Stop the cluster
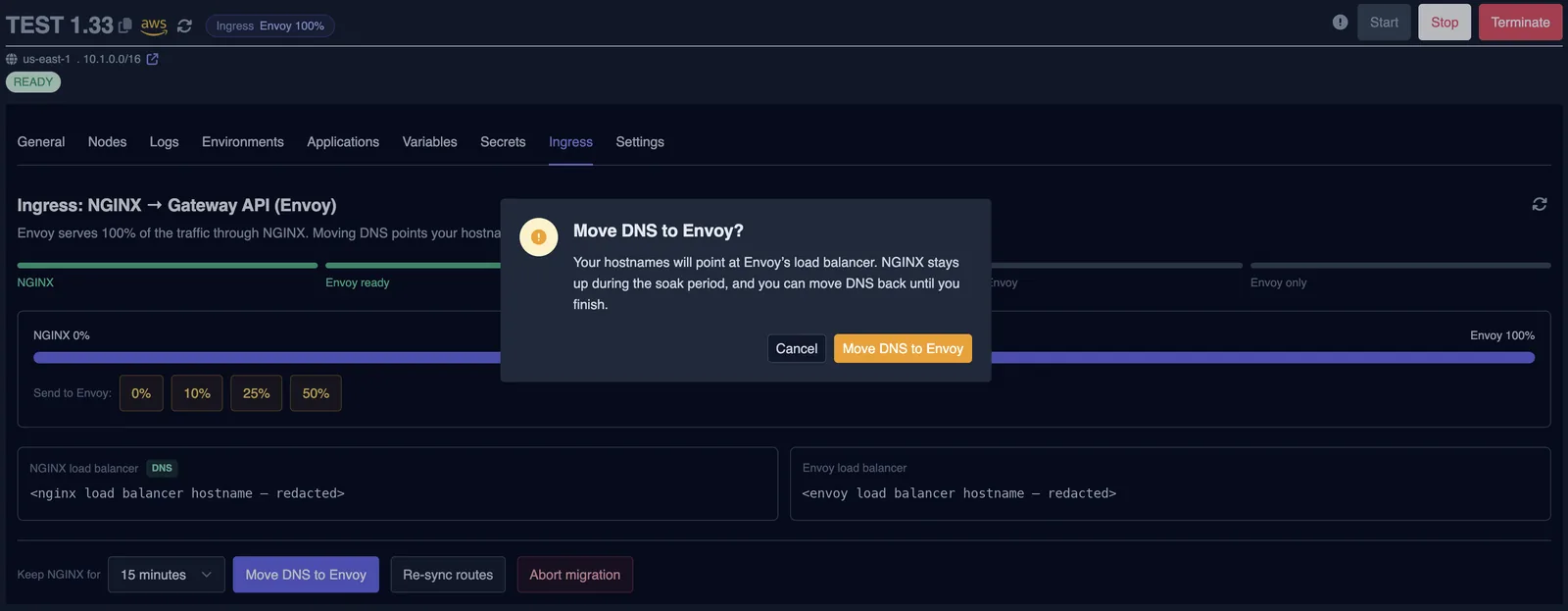 (1445, 23)
